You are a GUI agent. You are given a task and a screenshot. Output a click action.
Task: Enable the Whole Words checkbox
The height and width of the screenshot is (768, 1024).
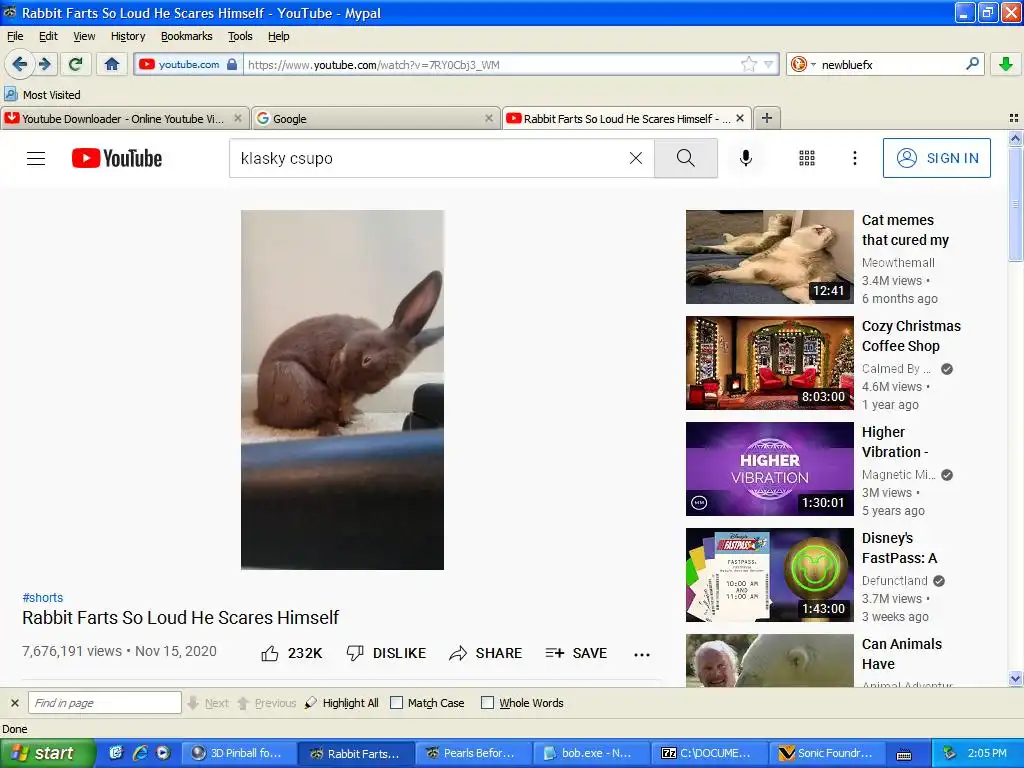(x=487, y=703)
